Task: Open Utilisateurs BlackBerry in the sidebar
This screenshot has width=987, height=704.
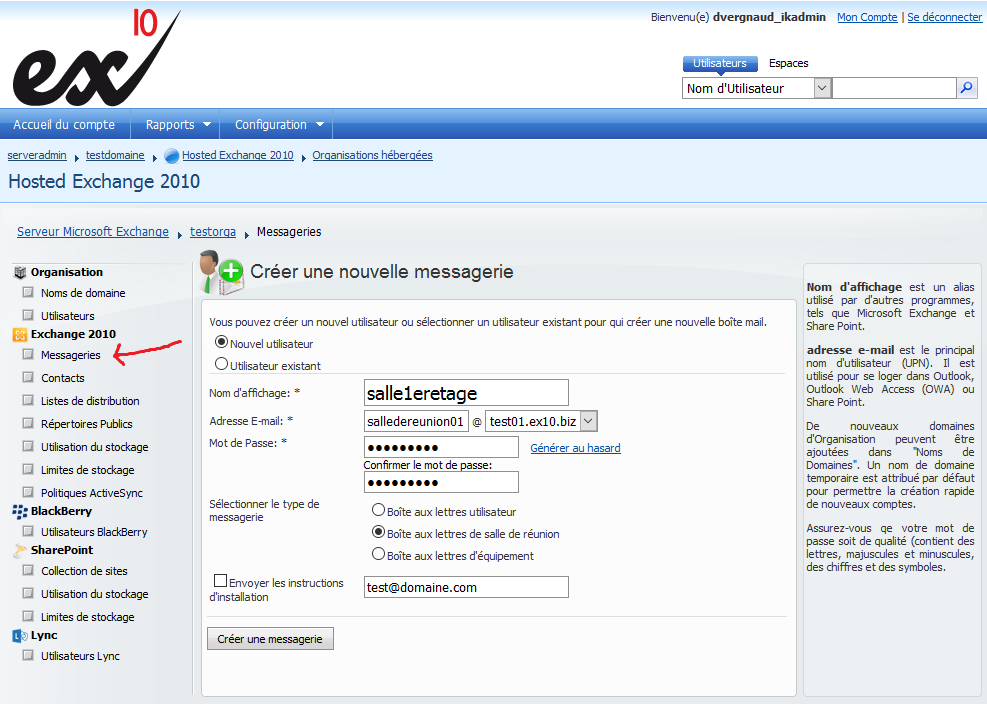Action: click(x=94, y=532)
